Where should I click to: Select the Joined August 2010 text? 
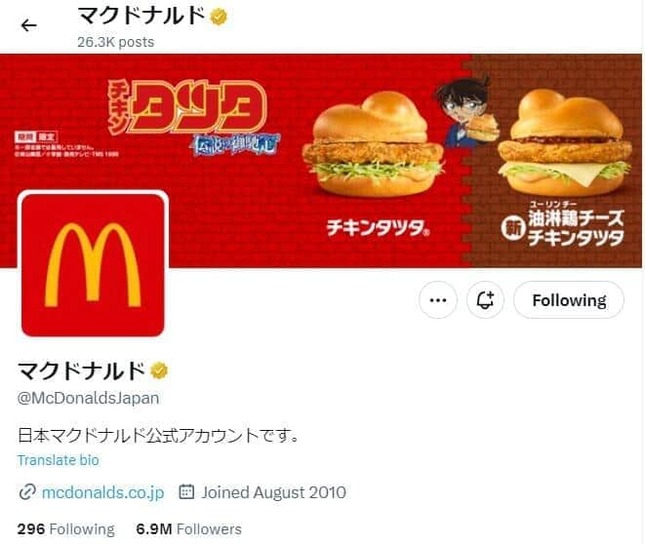(x=274, y=492)
